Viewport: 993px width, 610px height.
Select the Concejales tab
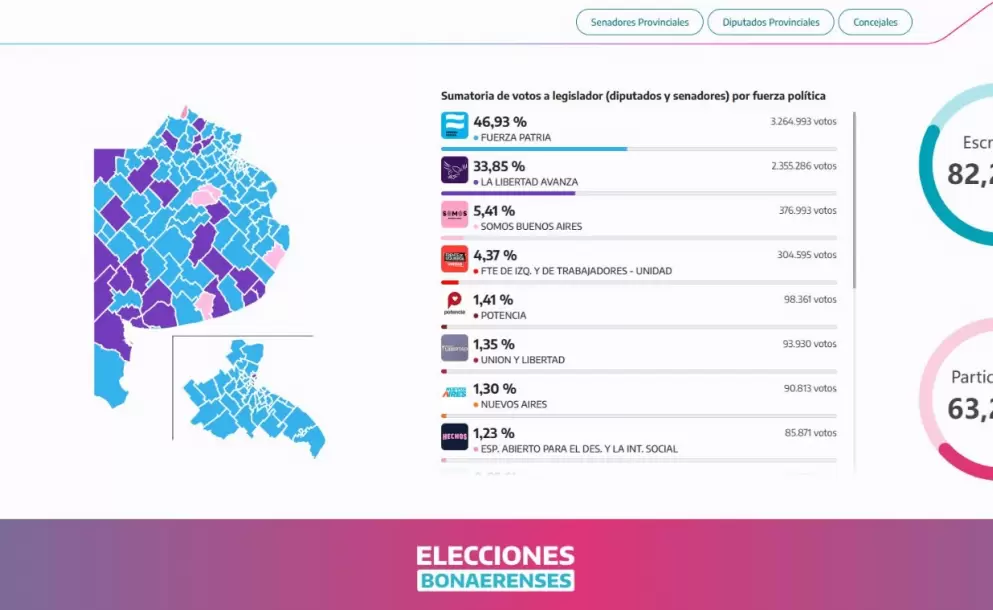875,22
